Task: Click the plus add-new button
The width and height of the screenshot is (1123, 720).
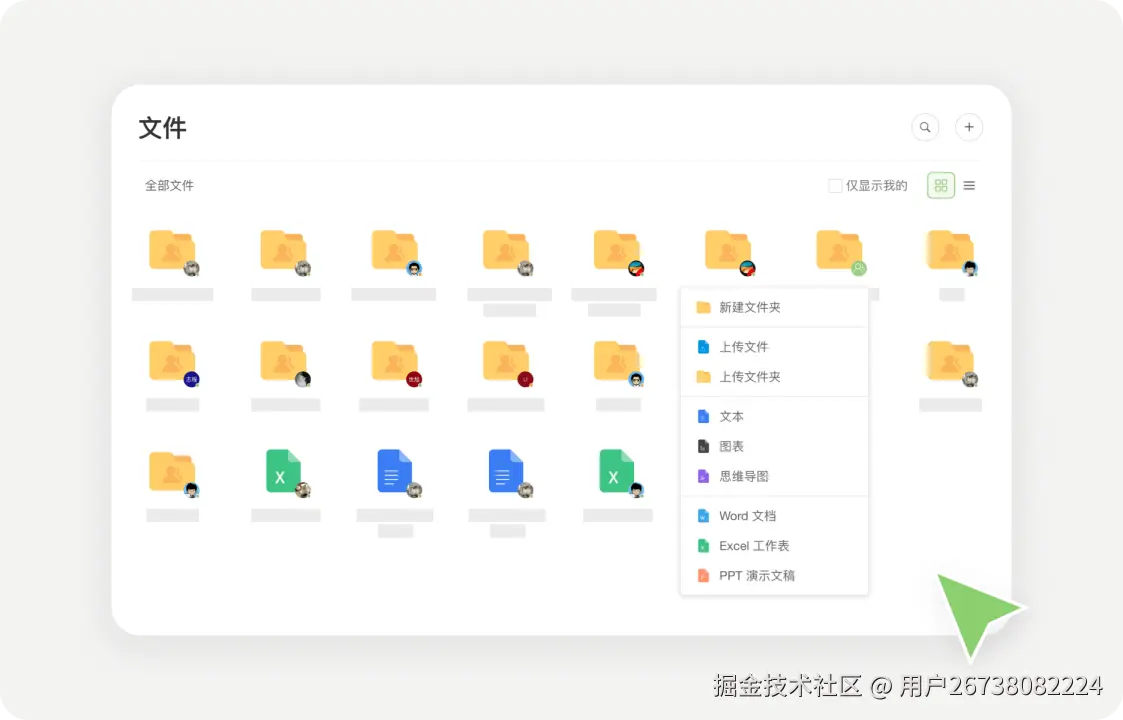Action: pyautogui.click(x=969, y=128)
